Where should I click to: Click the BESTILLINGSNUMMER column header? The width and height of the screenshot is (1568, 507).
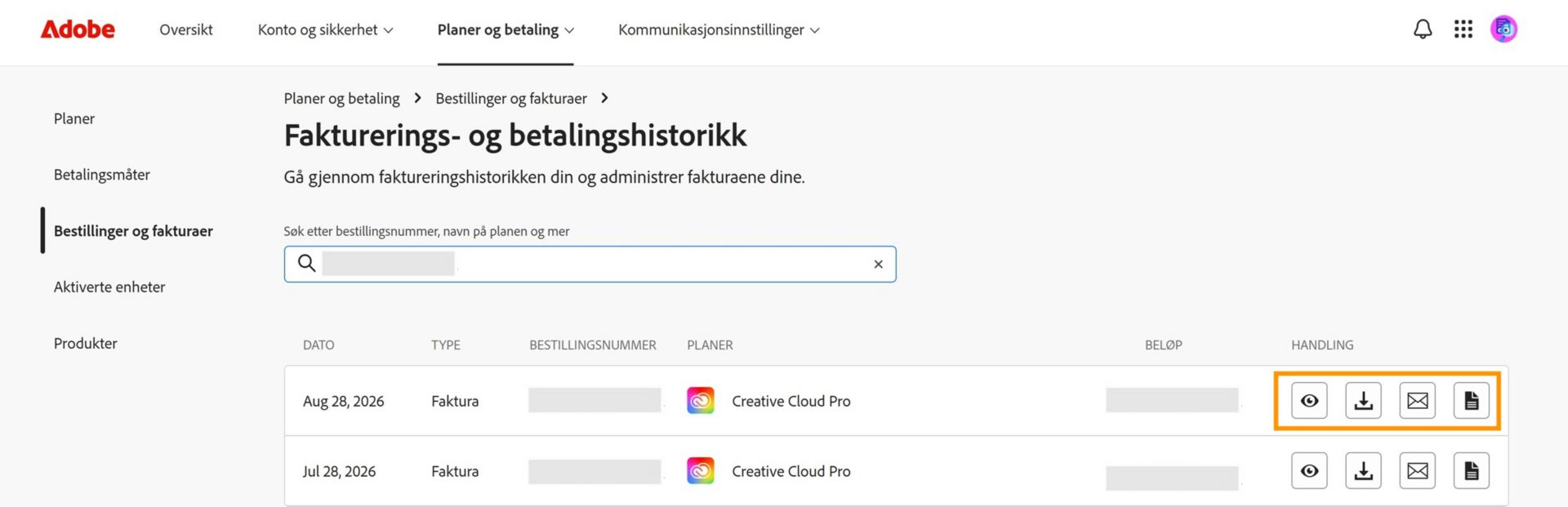coord(593,345)
